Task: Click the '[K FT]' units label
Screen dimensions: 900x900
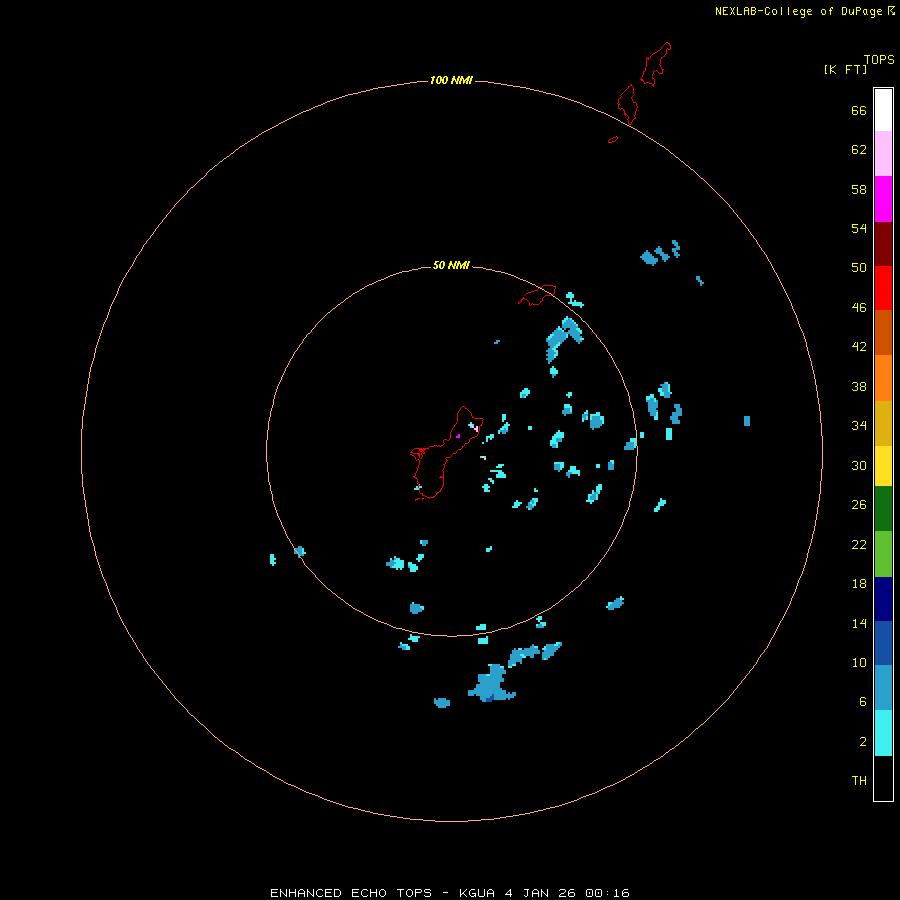Action: coord(845,69)
